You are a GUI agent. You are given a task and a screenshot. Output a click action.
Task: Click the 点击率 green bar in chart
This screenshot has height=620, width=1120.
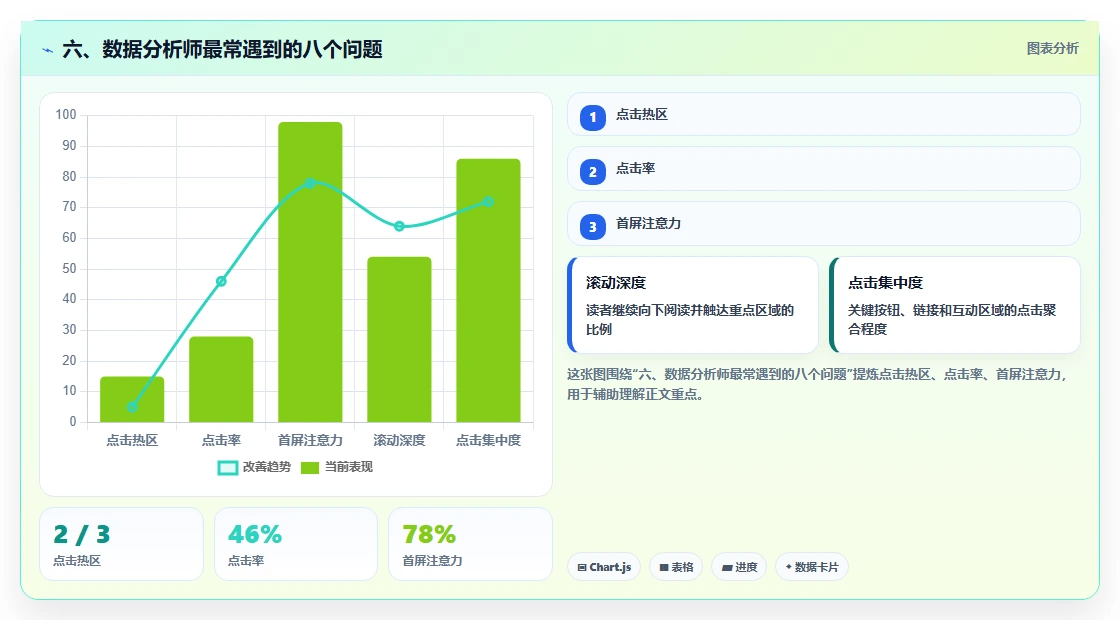221,379
